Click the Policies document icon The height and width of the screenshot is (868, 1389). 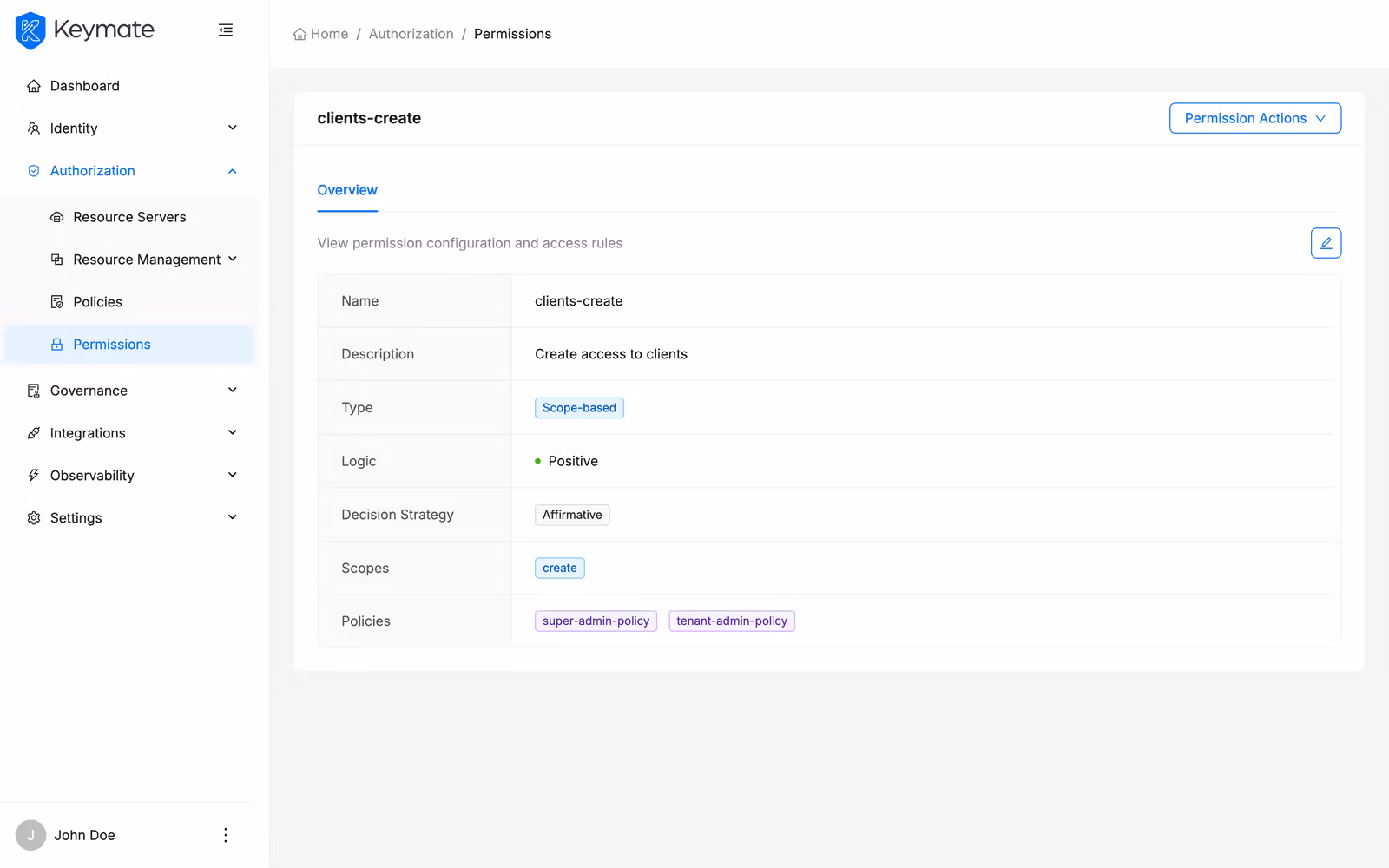(x=56, y=301)
